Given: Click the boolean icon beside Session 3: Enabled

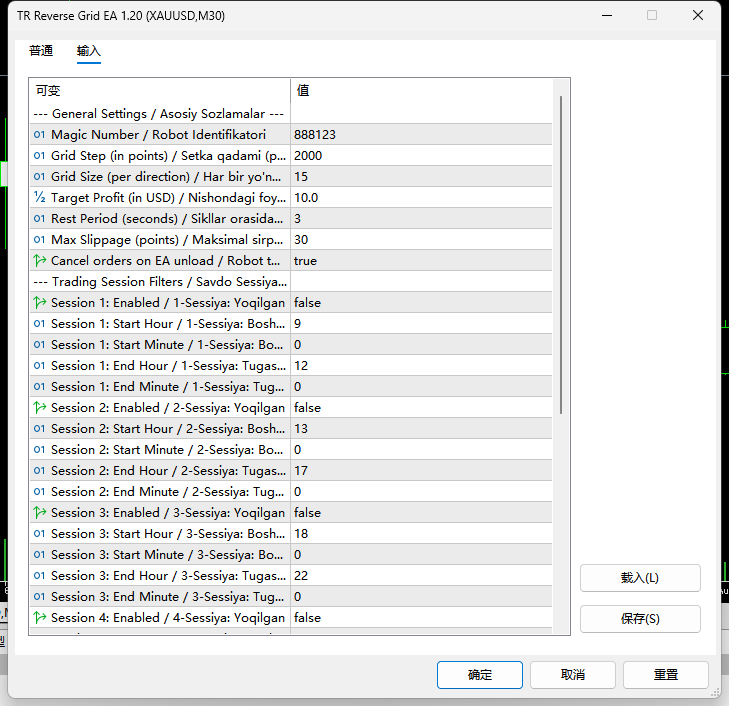Looking at the screenshot, I should [40, 513].
